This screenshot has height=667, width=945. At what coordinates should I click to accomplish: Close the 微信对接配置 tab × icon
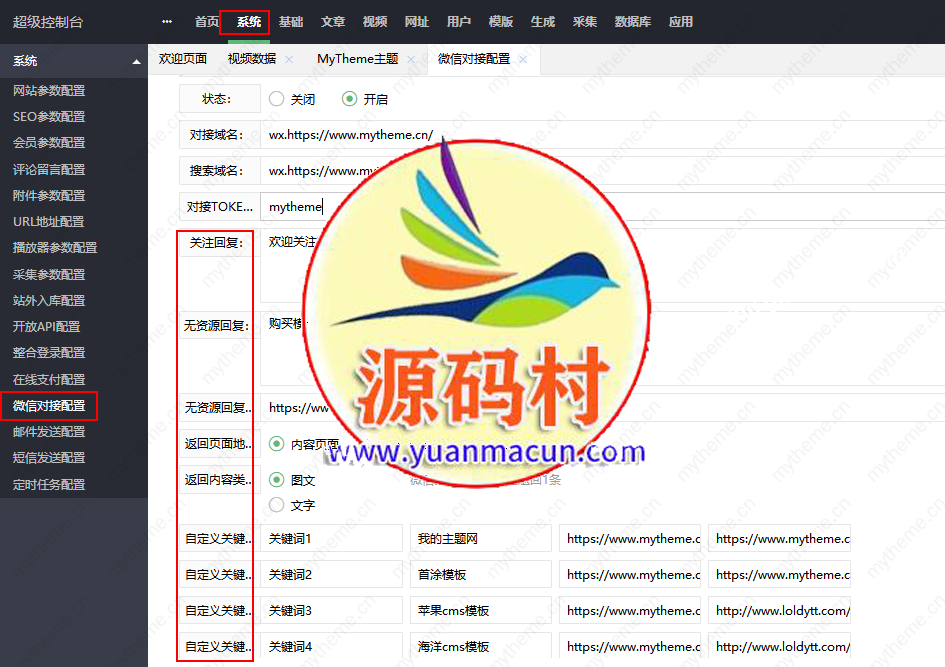(x=522, y=59)
